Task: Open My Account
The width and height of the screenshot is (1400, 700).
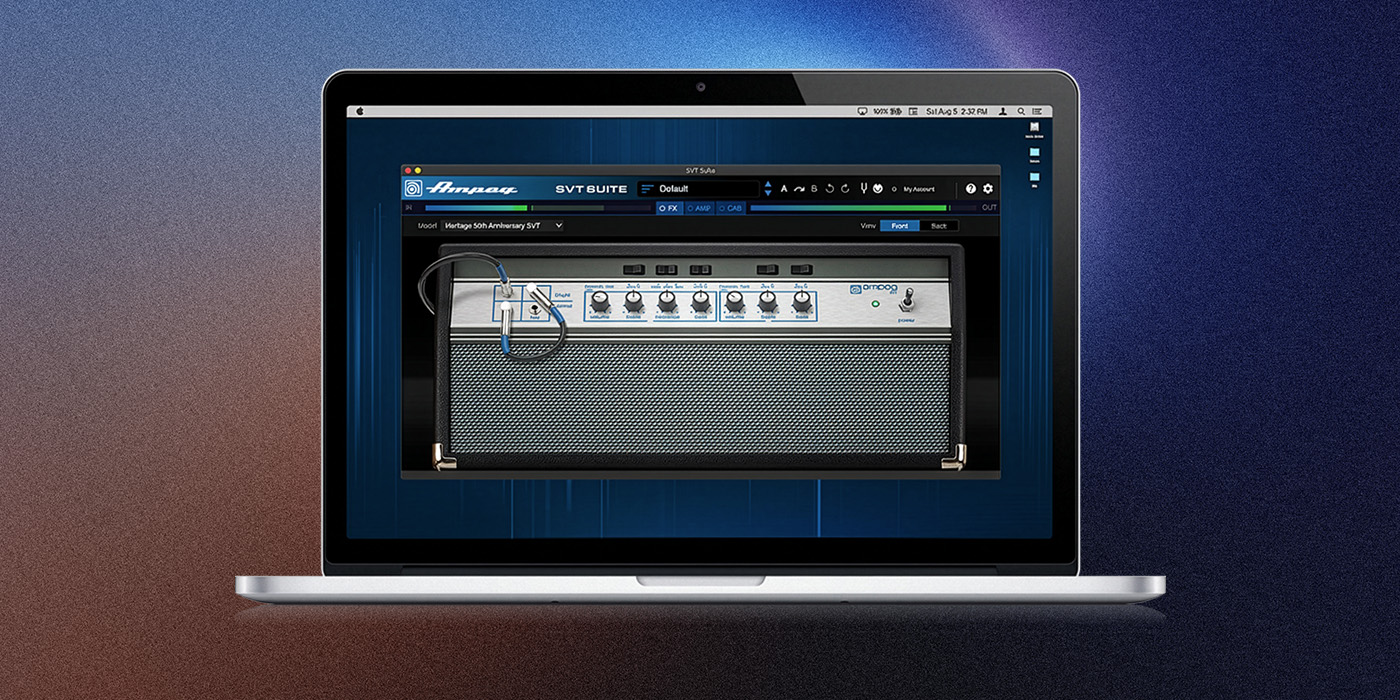Action: point(919,188)
